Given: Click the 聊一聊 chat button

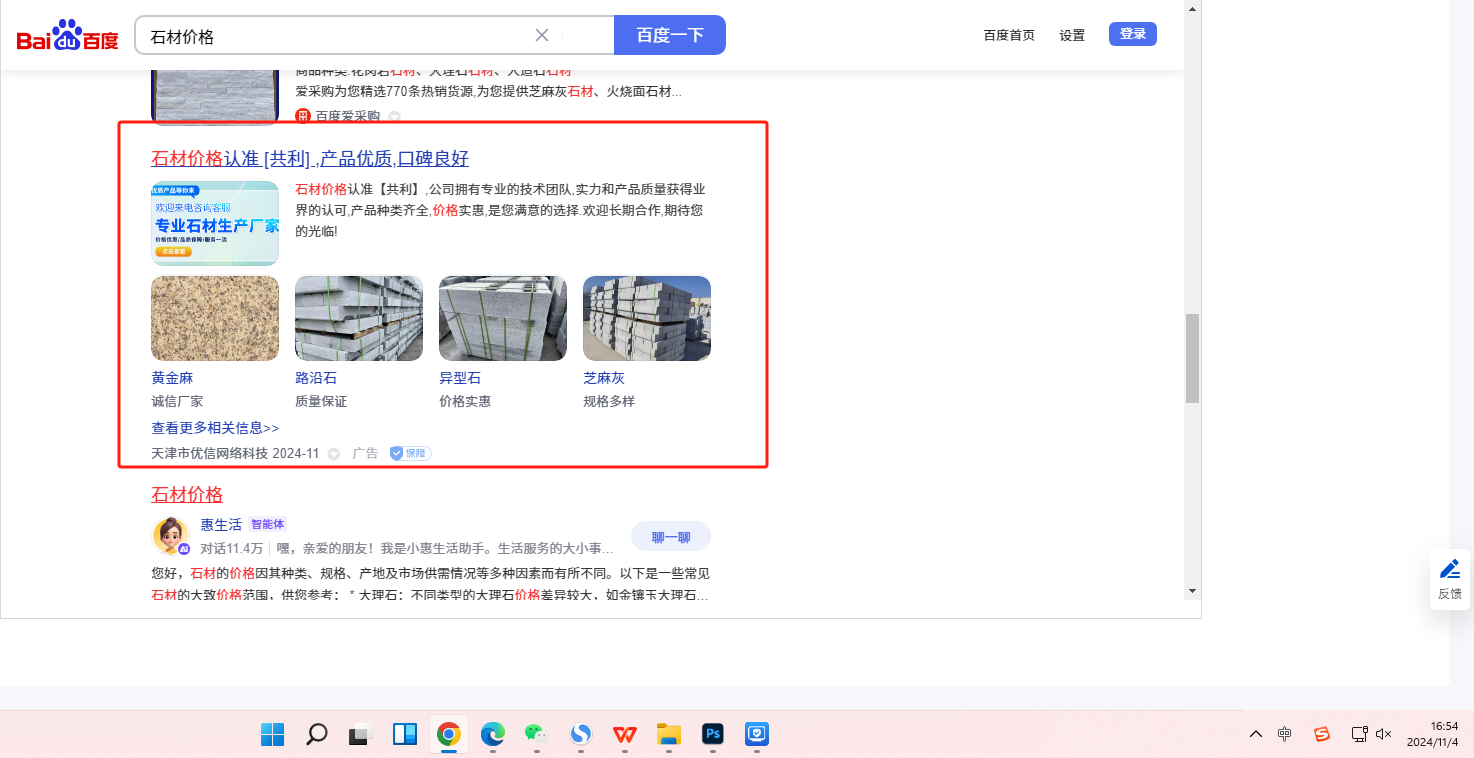Looking at the screenshot, I should pos(670,537).
